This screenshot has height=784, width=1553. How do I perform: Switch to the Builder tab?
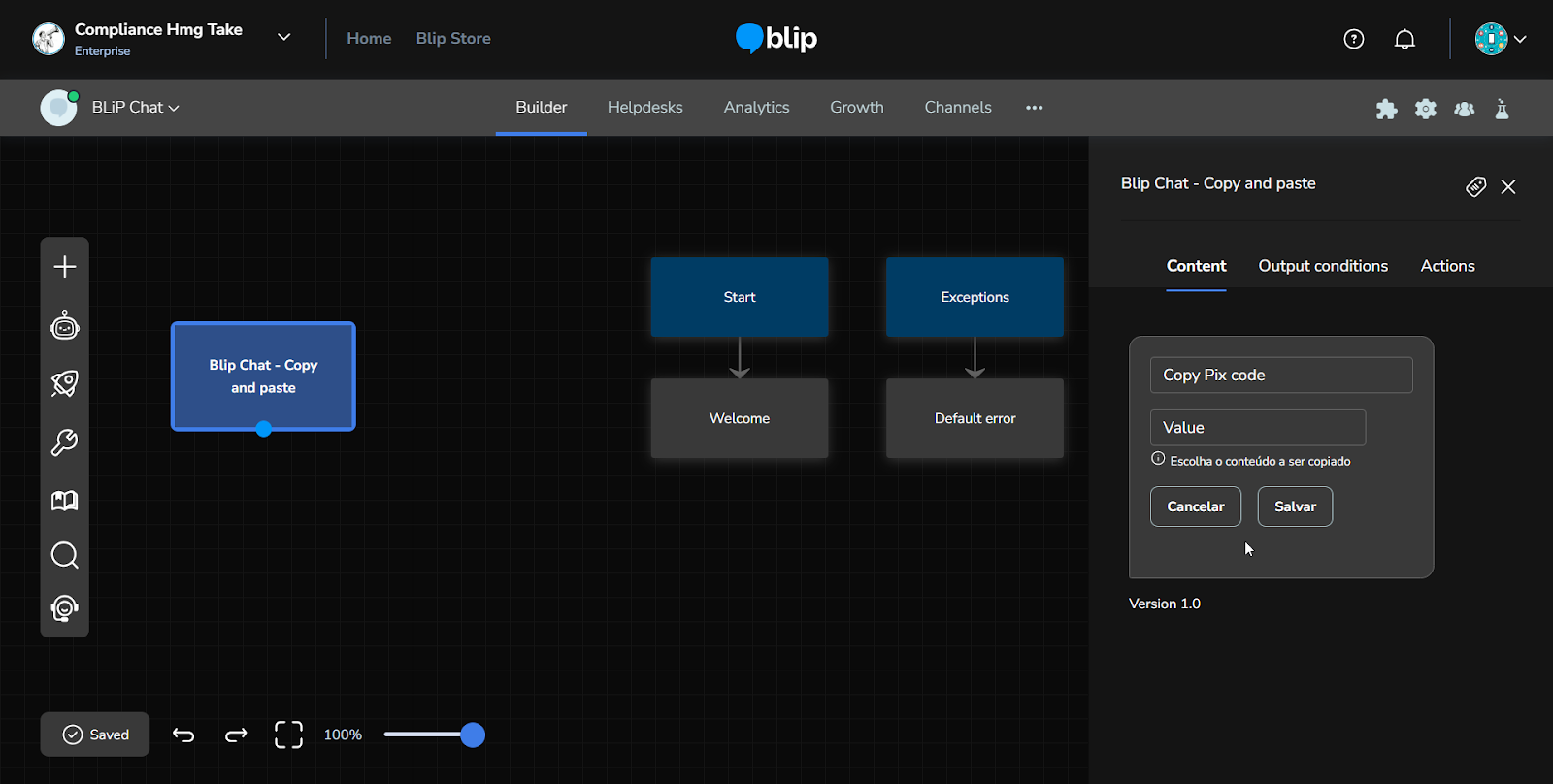(542, 108)
